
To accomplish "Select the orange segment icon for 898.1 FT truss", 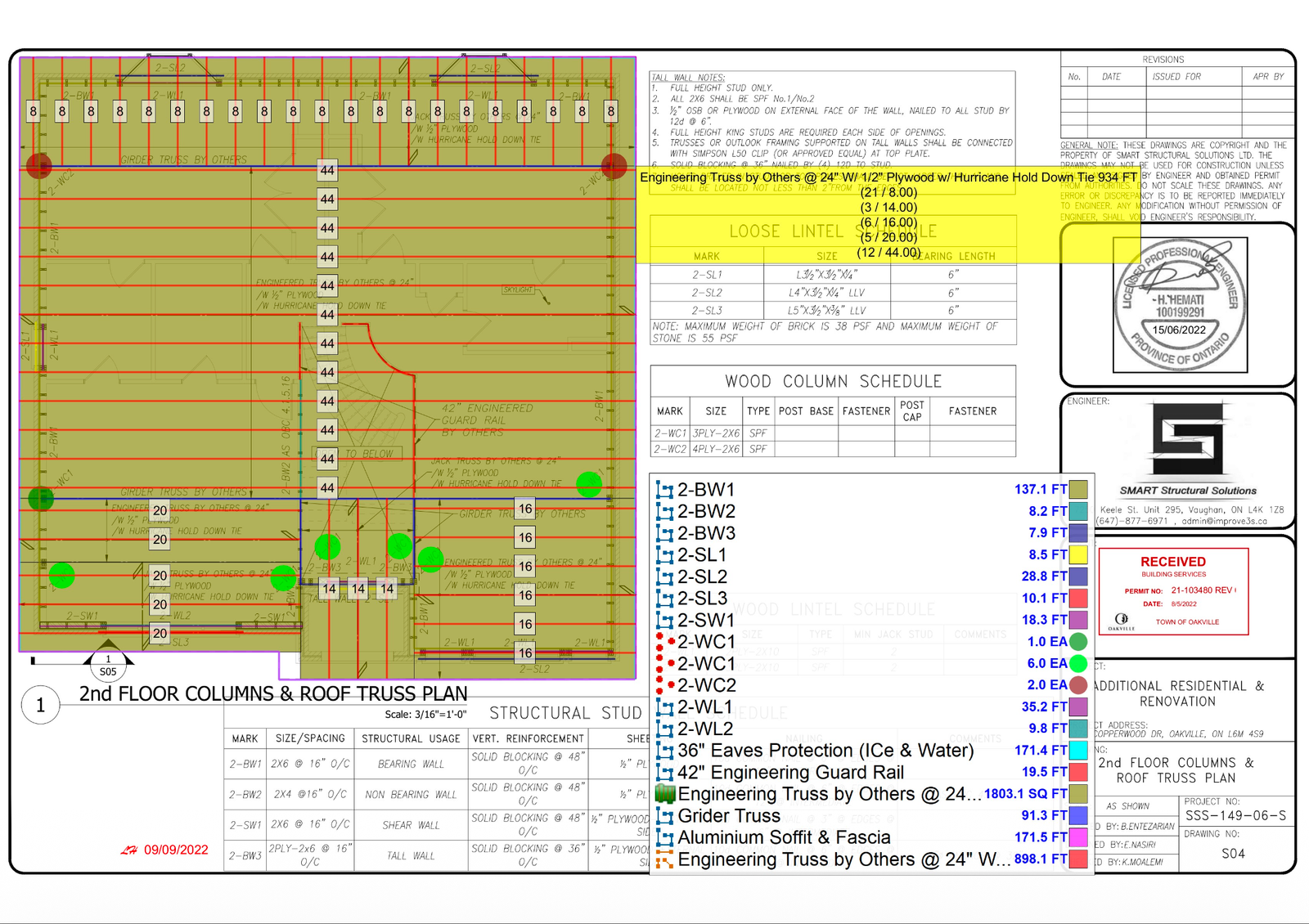I will 664,859.
